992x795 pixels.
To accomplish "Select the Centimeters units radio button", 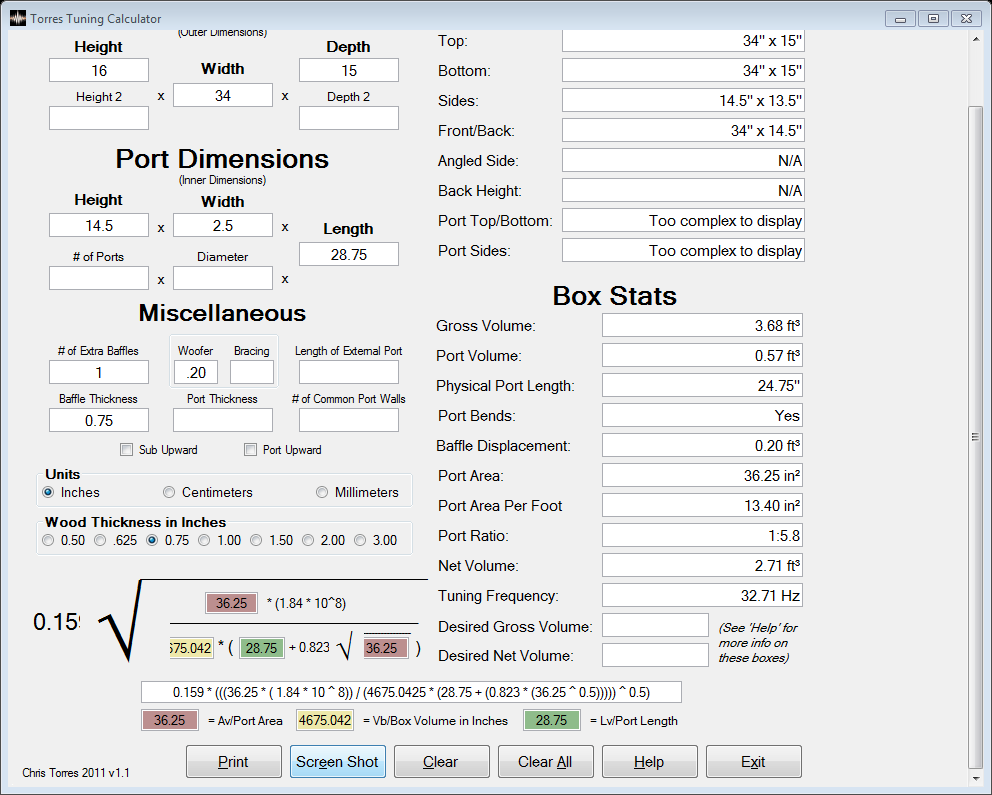I will (x=169, y=492).
